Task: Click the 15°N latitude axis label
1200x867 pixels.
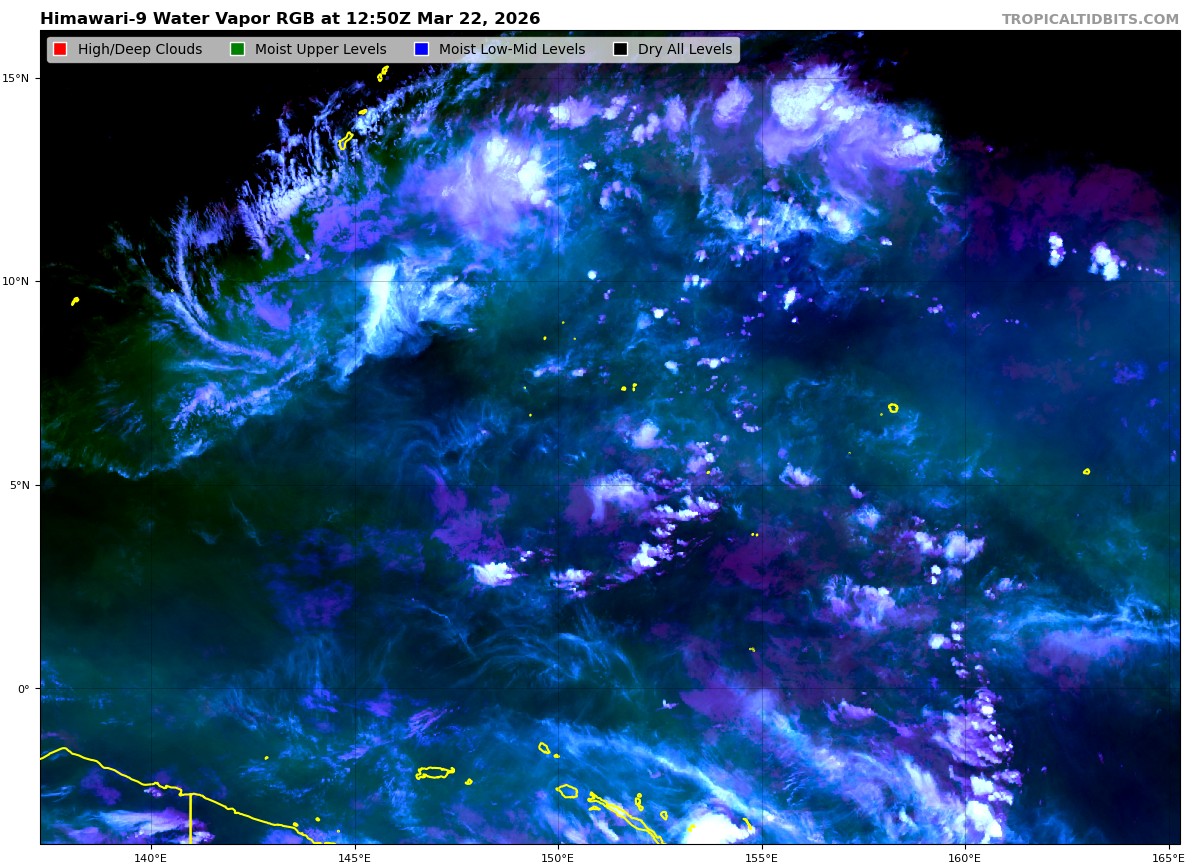Action: [20, 78]
